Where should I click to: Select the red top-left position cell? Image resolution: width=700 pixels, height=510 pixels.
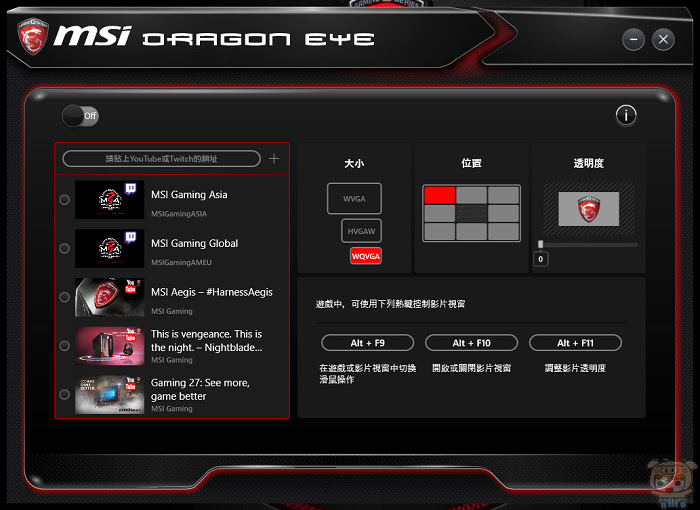click(x=440, y=195)
